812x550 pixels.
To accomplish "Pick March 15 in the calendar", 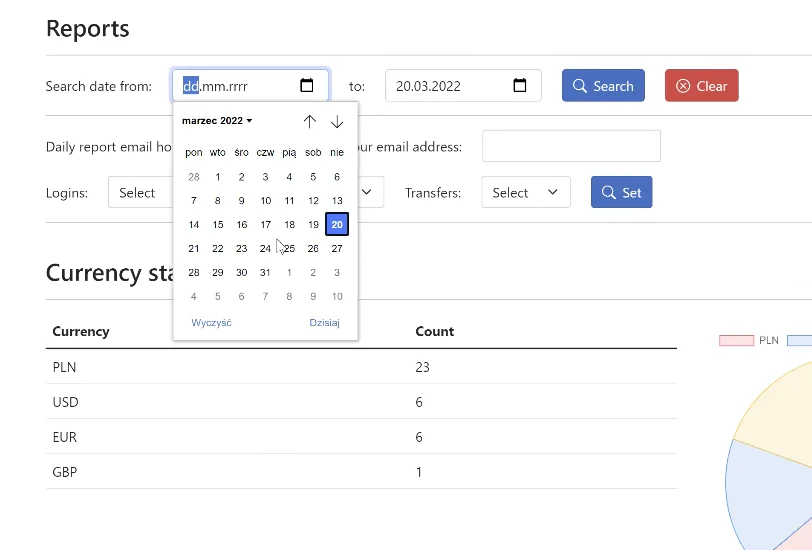I will coord(218,224).
